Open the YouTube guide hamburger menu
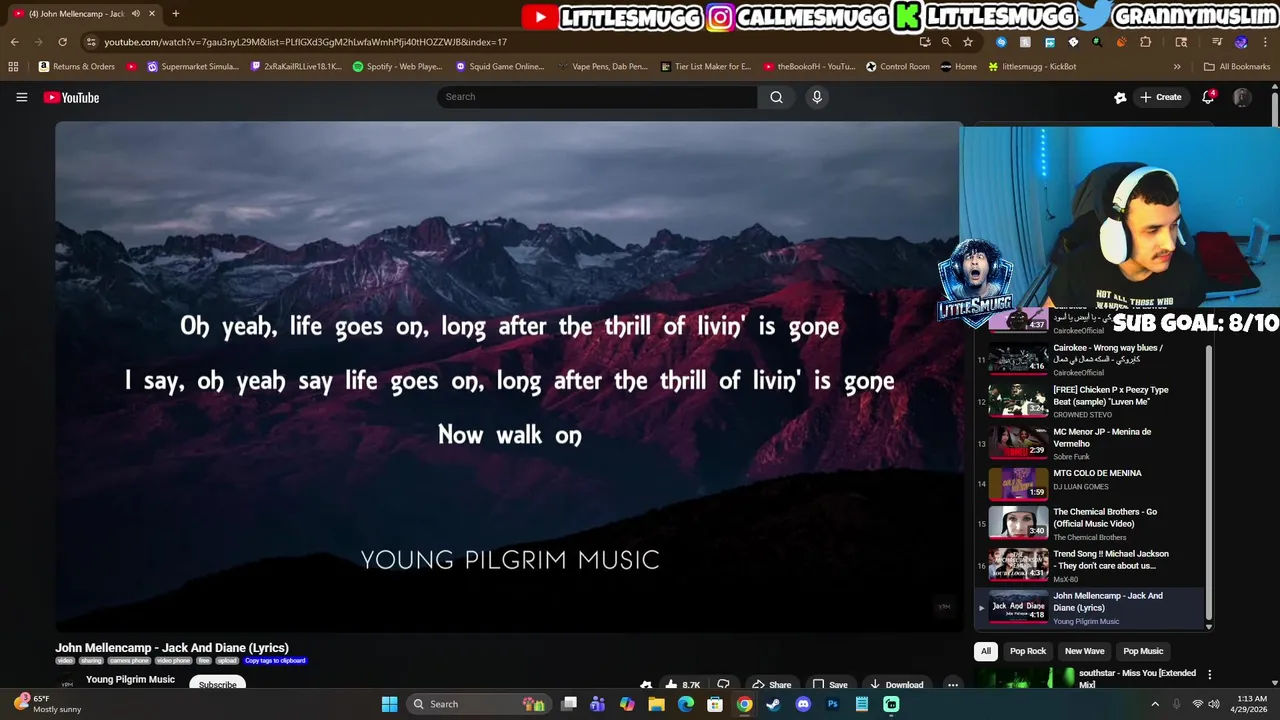1280x720 pixels. pyautogui.click(x=21, y=97)
